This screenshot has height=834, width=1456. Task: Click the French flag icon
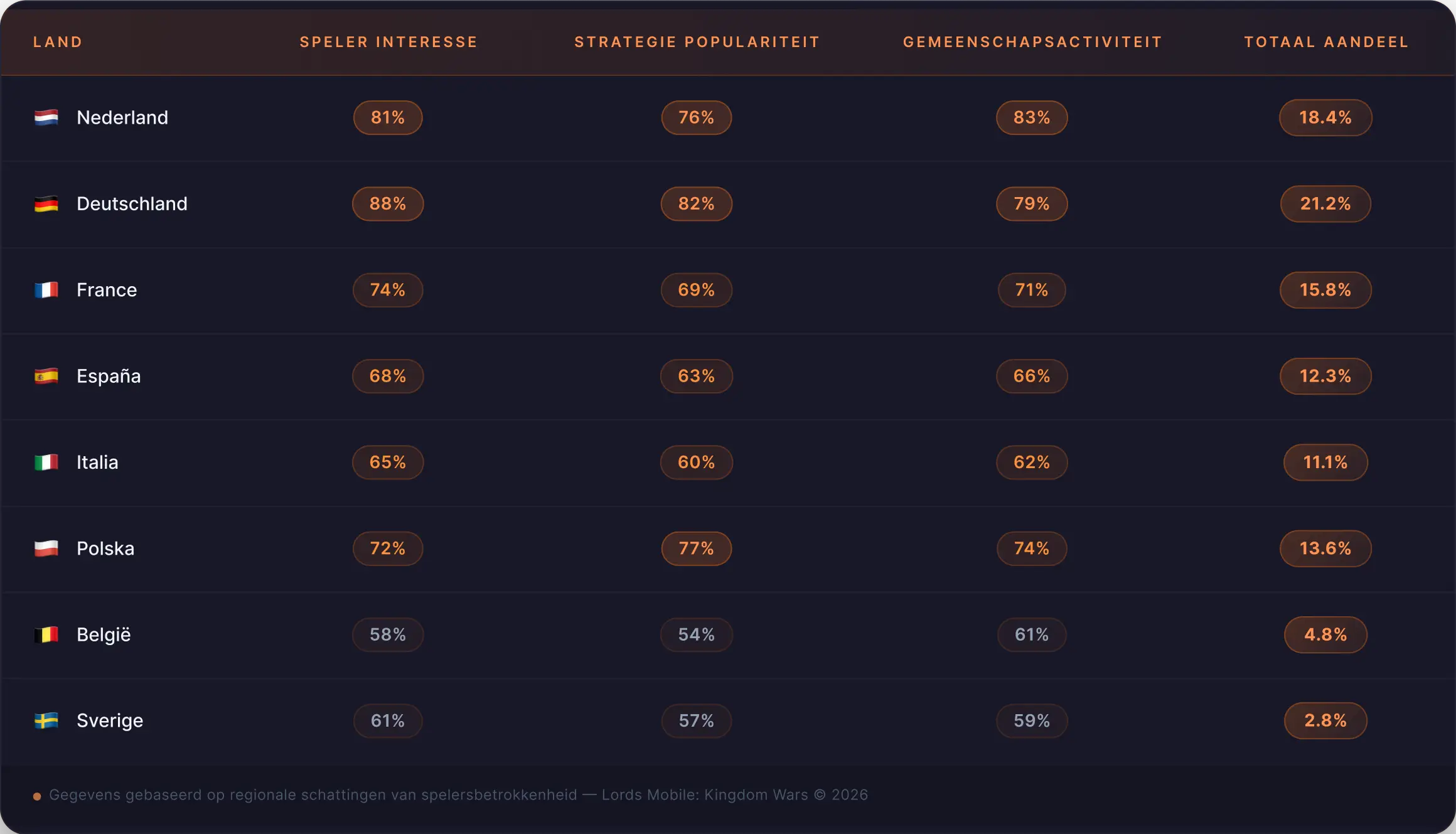coord(46,290)
